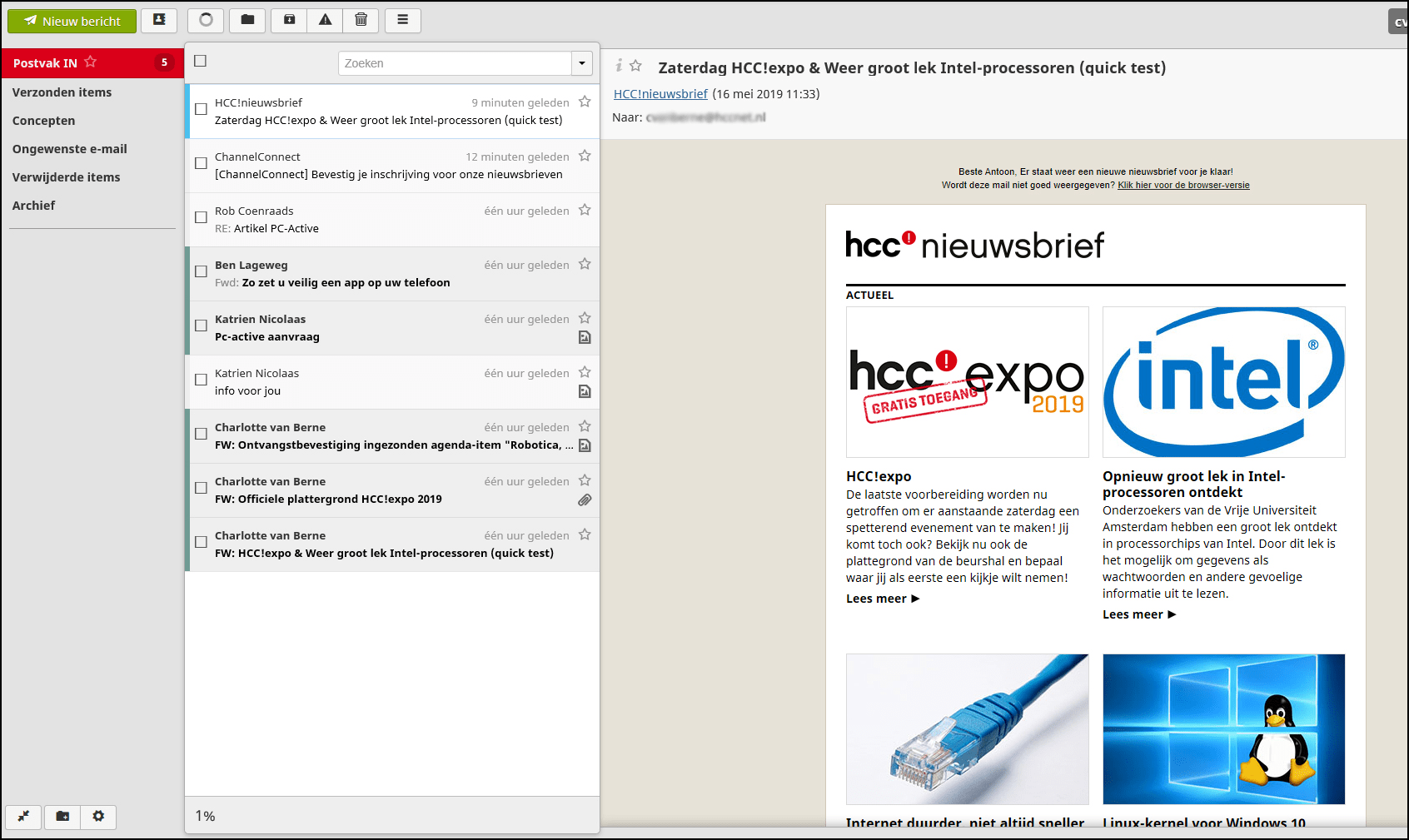Click attachment icon on info voor jou message
The width and height of the screenshot is (1409, 840).
pos(585,391)
